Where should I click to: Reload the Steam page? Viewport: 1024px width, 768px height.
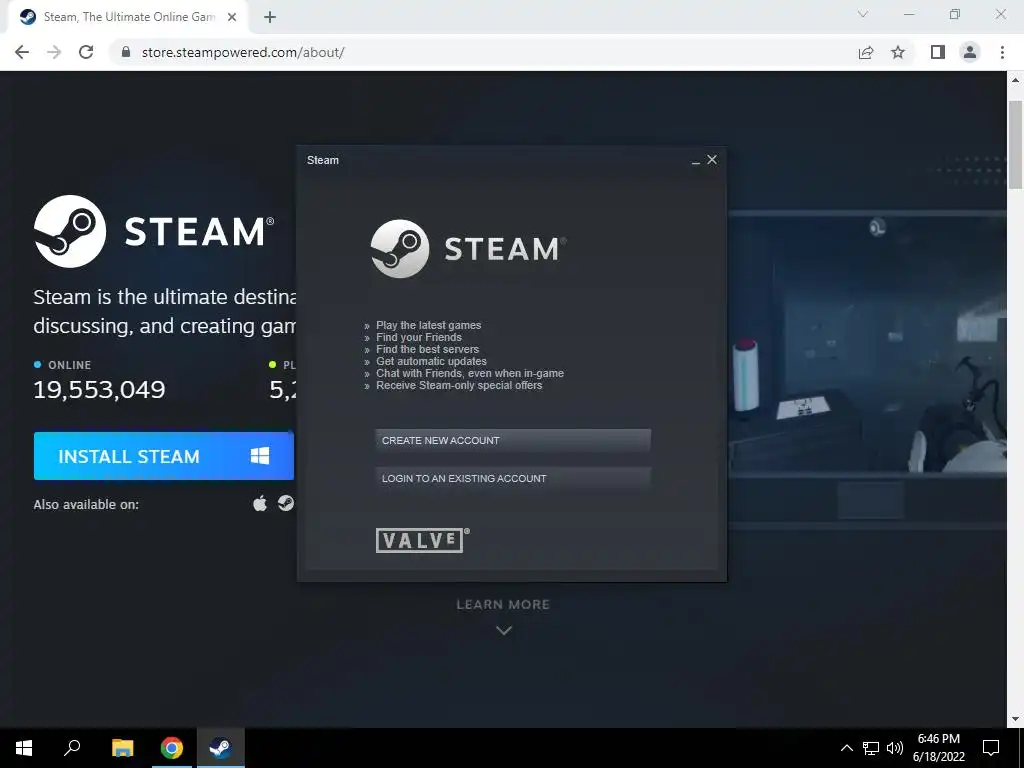click(86, 52)
